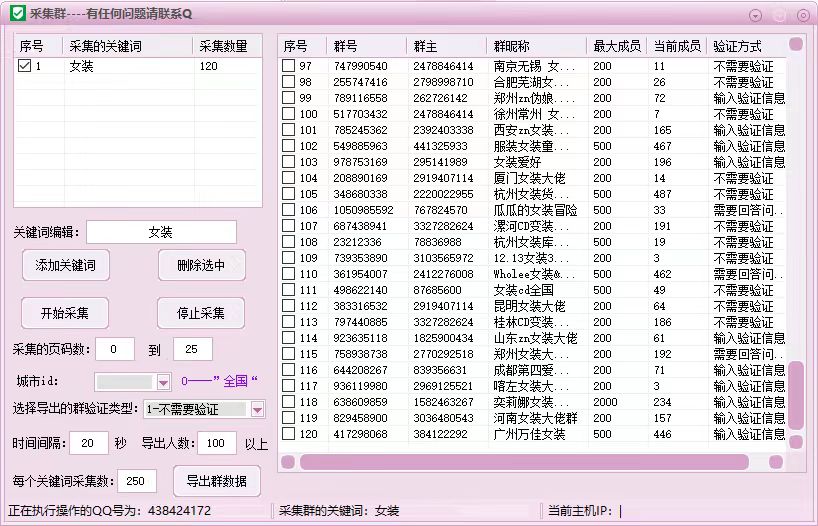The image size is (818, 526).
Task: Click the round dropdown menu icon in title bar
Action: [x=755, y=16]
